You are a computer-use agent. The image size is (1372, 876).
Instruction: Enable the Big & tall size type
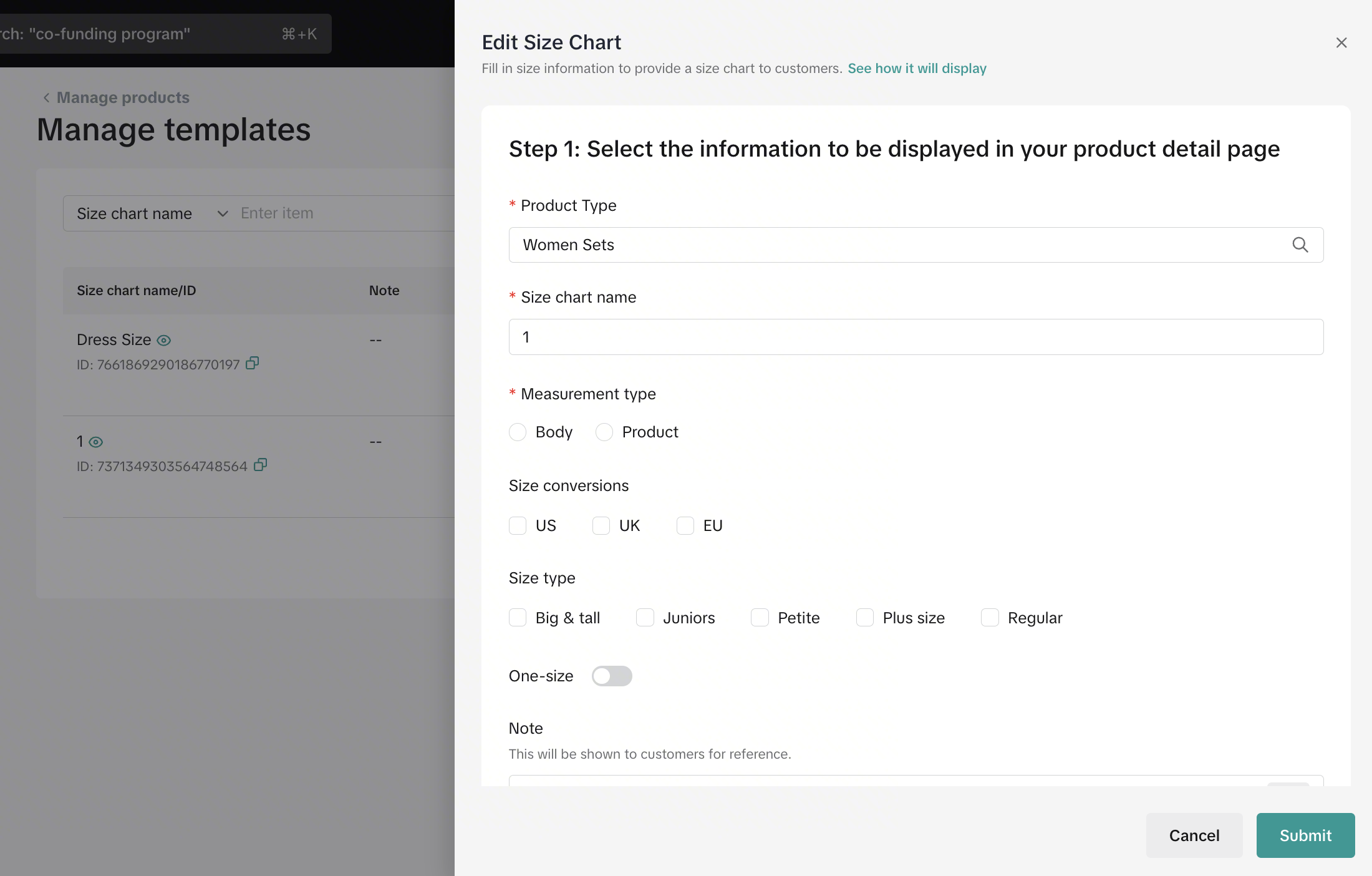(518, 618)
